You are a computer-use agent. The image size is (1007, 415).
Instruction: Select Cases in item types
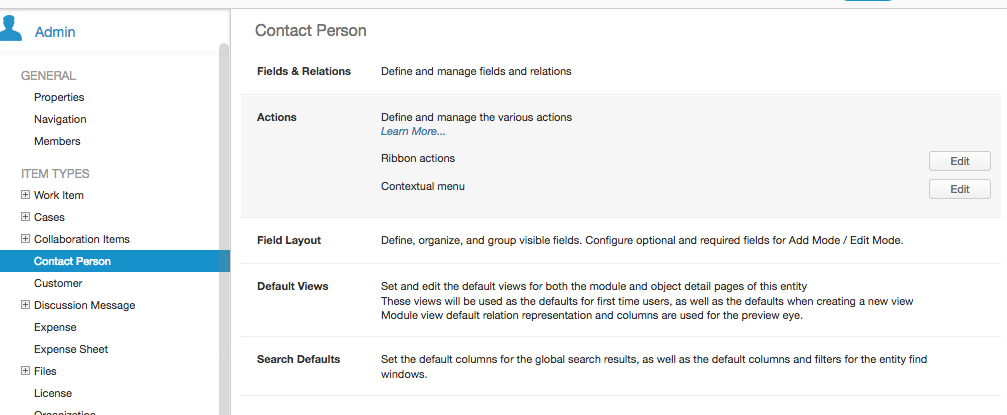tap(49, 217)
